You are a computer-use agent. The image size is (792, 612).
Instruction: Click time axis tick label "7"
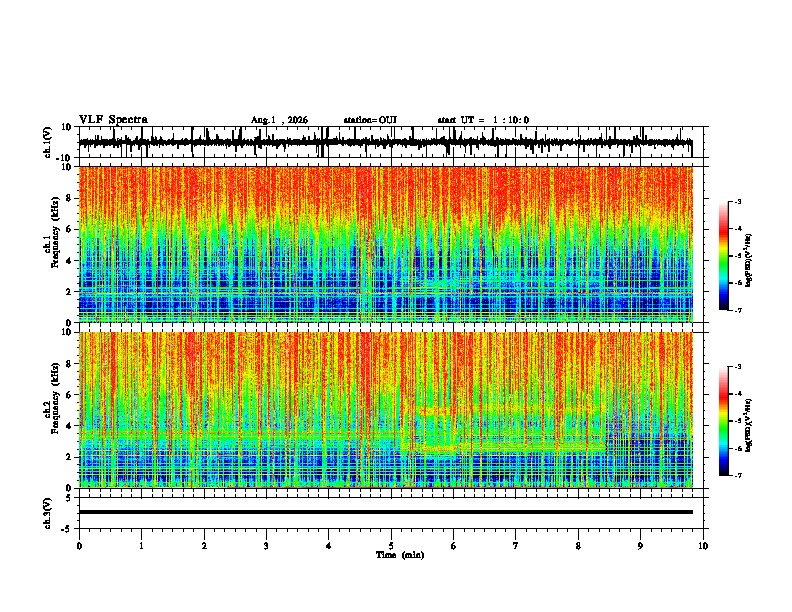(516, 546)
